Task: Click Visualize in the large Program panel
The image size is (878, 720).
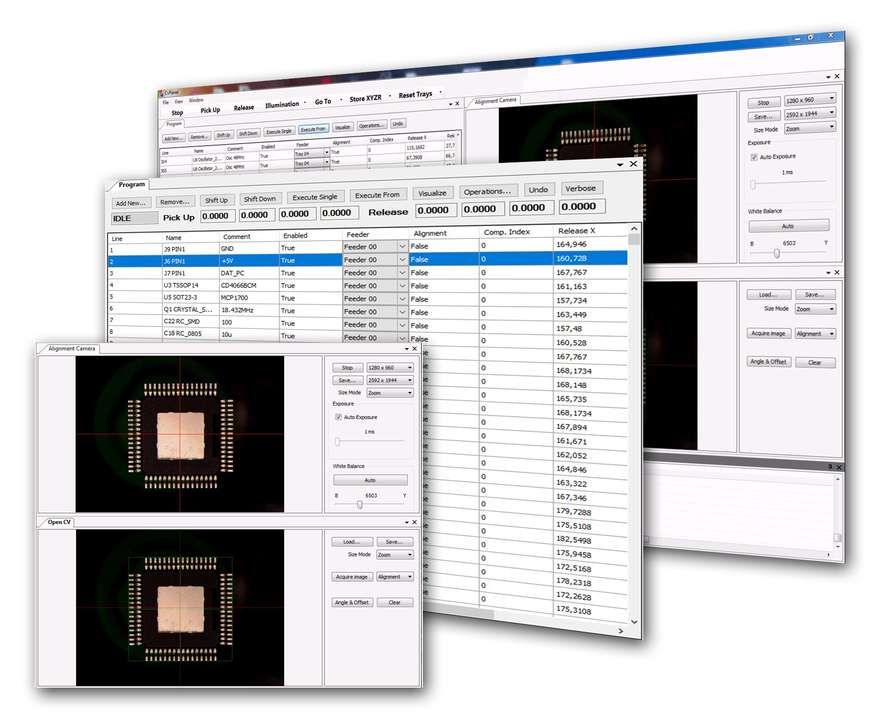Action: [x=432, y=193]
